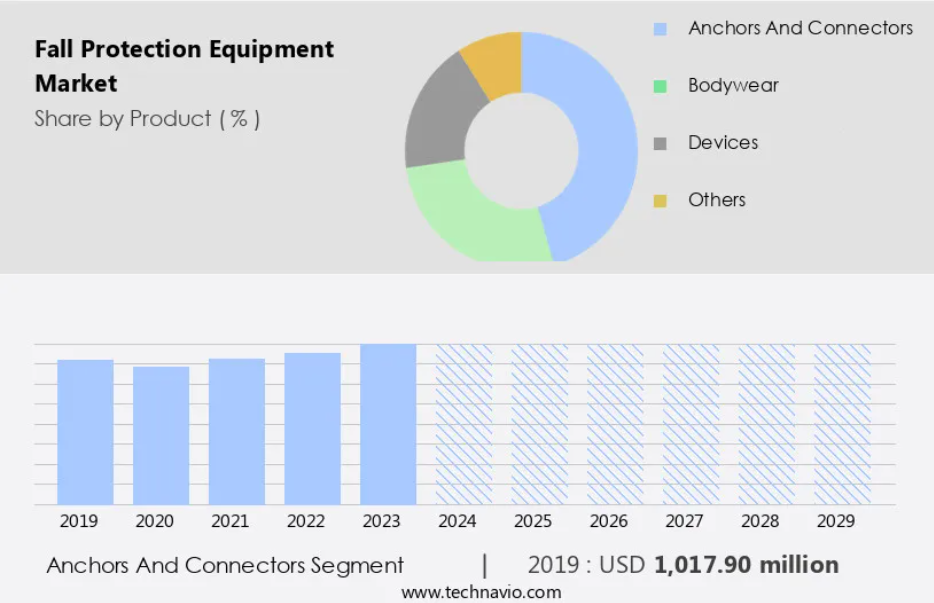Screen dimensions: 934x603
Task: Select the 2023 solid bar
Action: (x=388, y=424)
